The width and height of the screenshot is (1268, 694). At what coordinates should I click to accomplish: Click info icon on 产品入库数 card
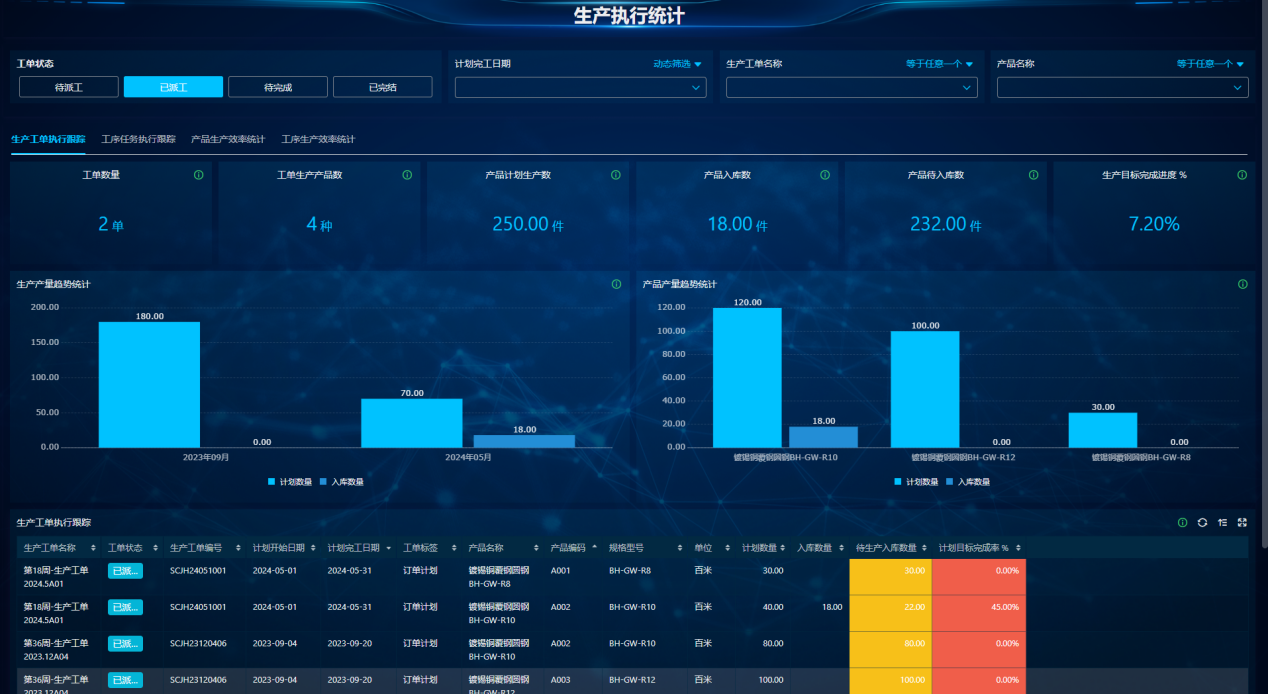[x=824, y=175]
